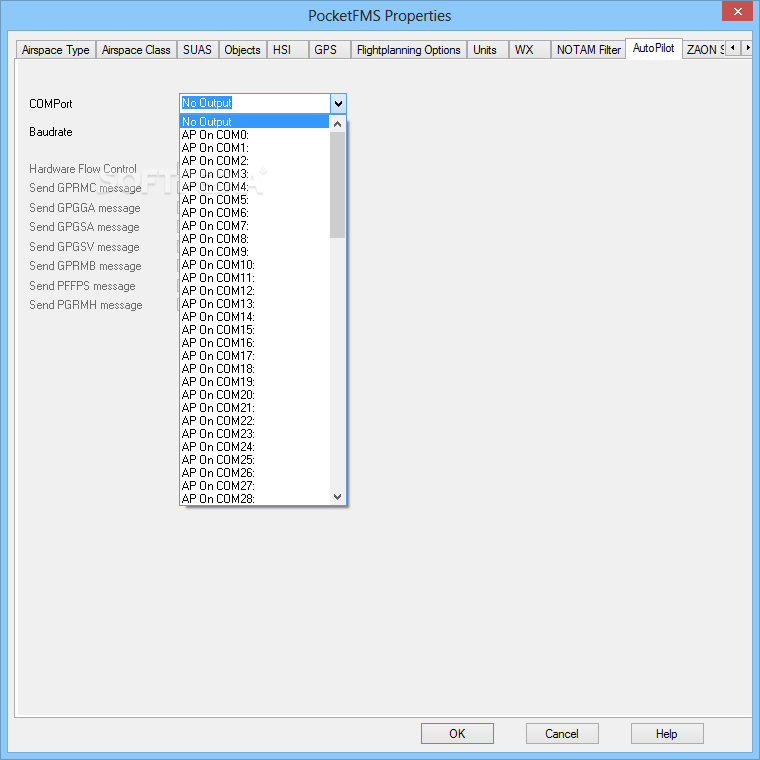Screen dimensions: 760x760
Task: Choose AP On COM15: option
Action: 254,330
